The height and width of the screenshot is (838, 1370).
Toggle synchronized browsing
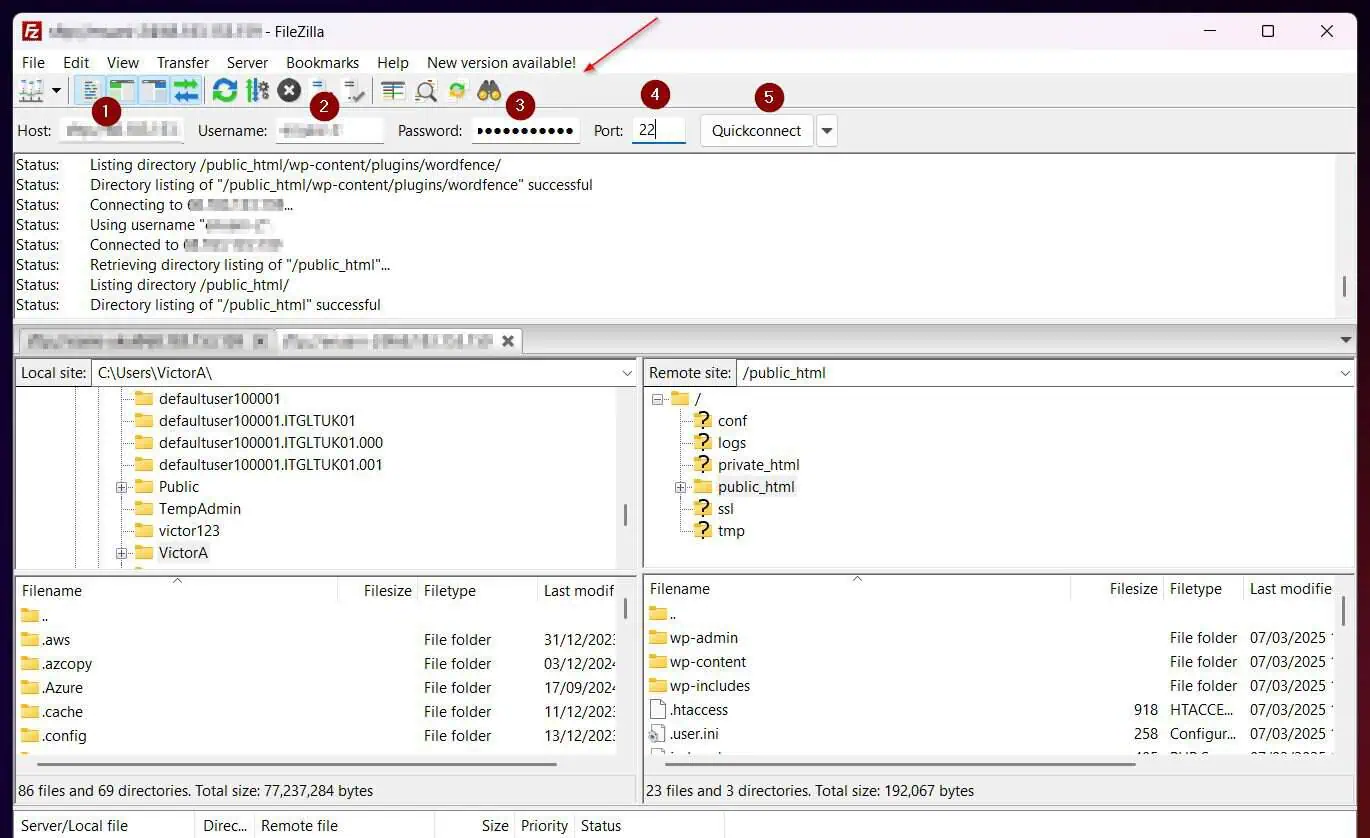tap(457, 91)
